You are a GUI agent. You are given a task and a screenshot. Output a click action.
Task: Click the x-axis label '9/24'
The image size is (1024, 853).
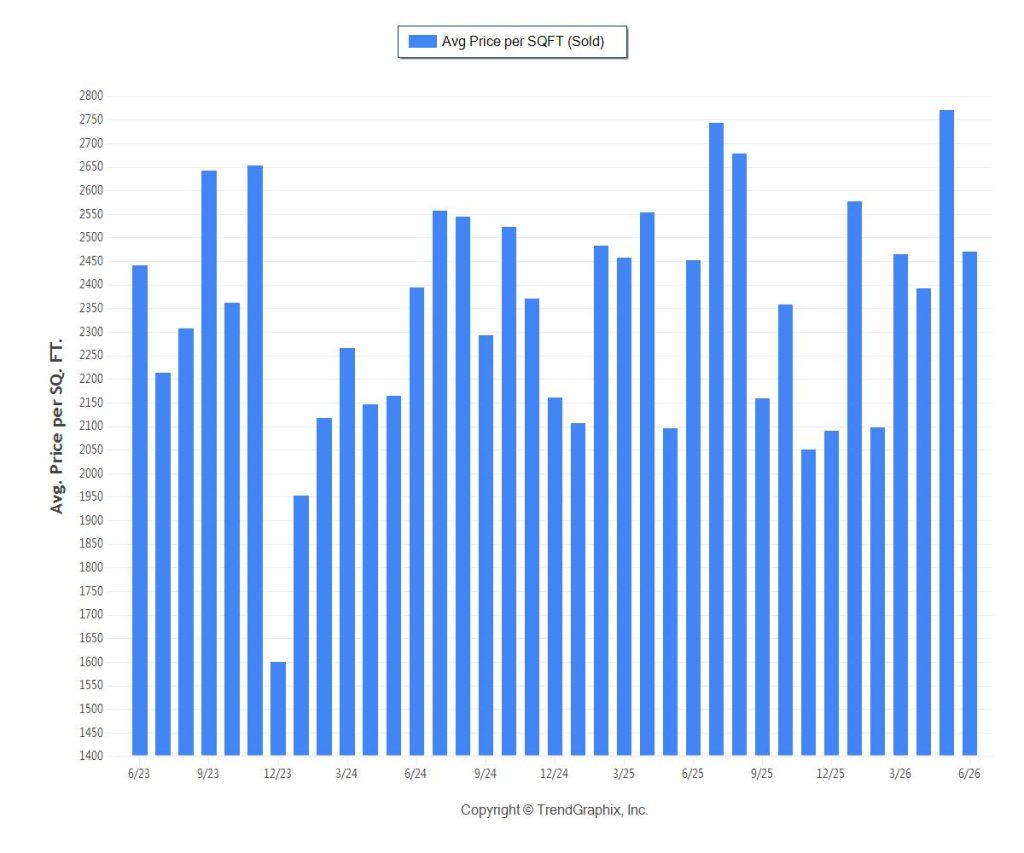coord(485,773)
